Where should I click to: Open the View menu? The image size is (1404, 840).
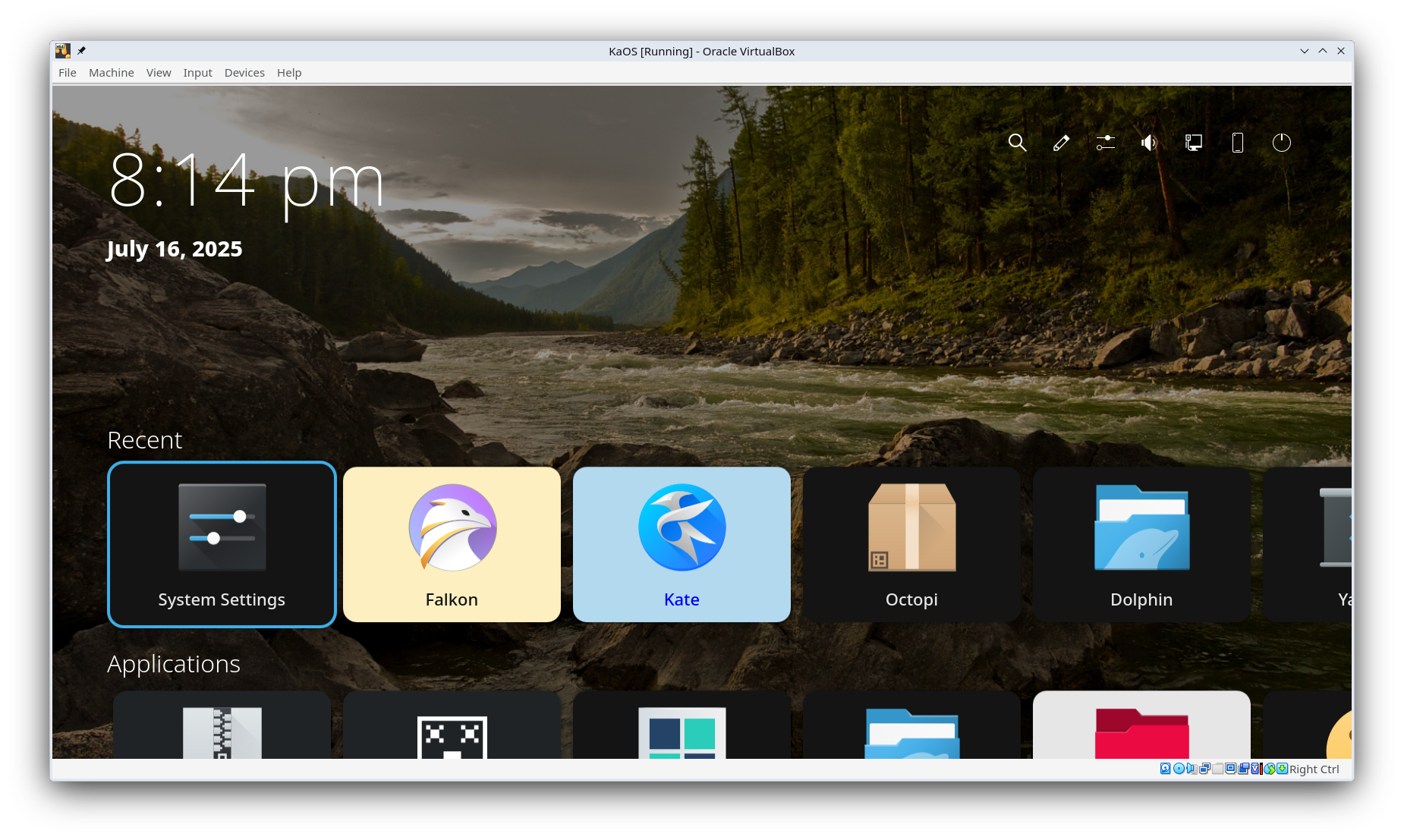[x=159, y=73]
